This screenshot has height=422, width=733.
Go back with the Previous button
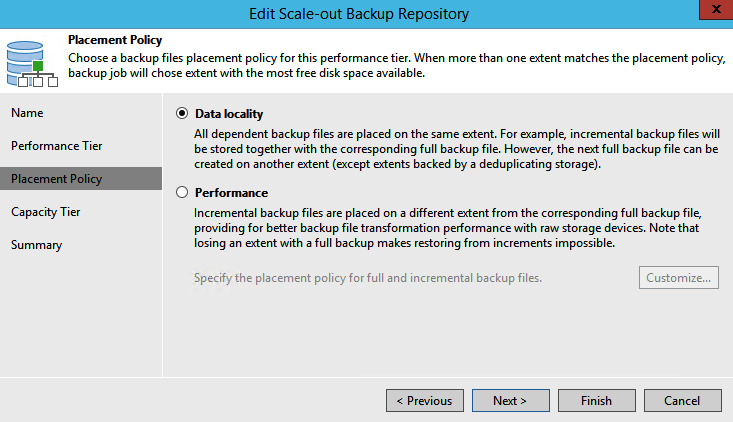(x=425, y=401)
